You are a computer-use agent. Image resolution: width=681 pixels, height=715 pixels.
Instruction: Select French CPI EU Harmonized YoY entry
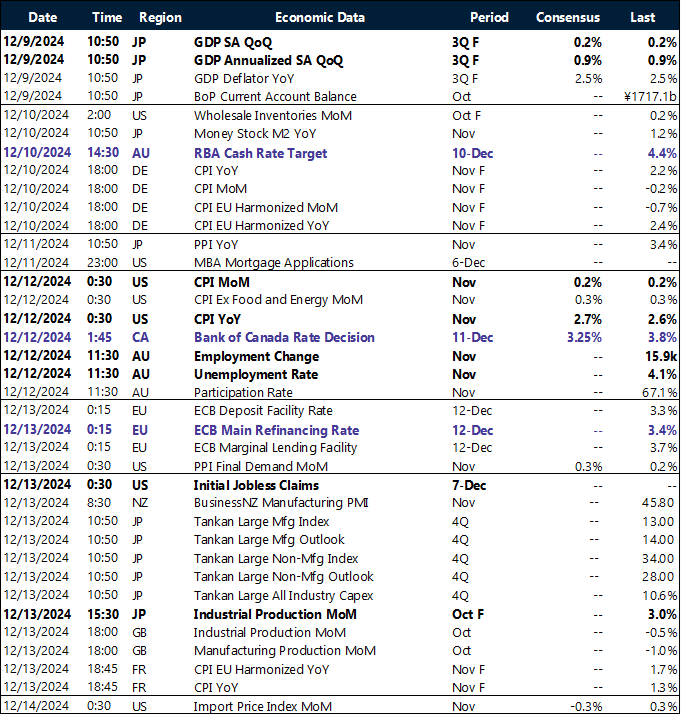click(x=261, y=669)
